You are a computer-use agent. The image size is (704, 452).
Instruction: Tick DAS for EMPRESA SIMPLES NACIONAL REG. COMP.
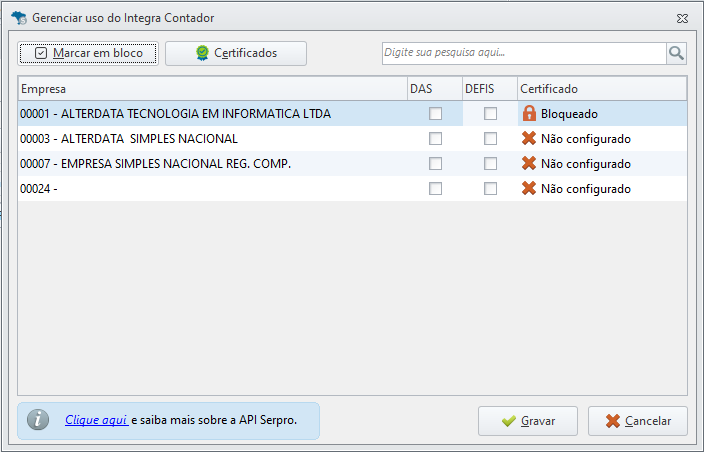(x=435, y=164)
